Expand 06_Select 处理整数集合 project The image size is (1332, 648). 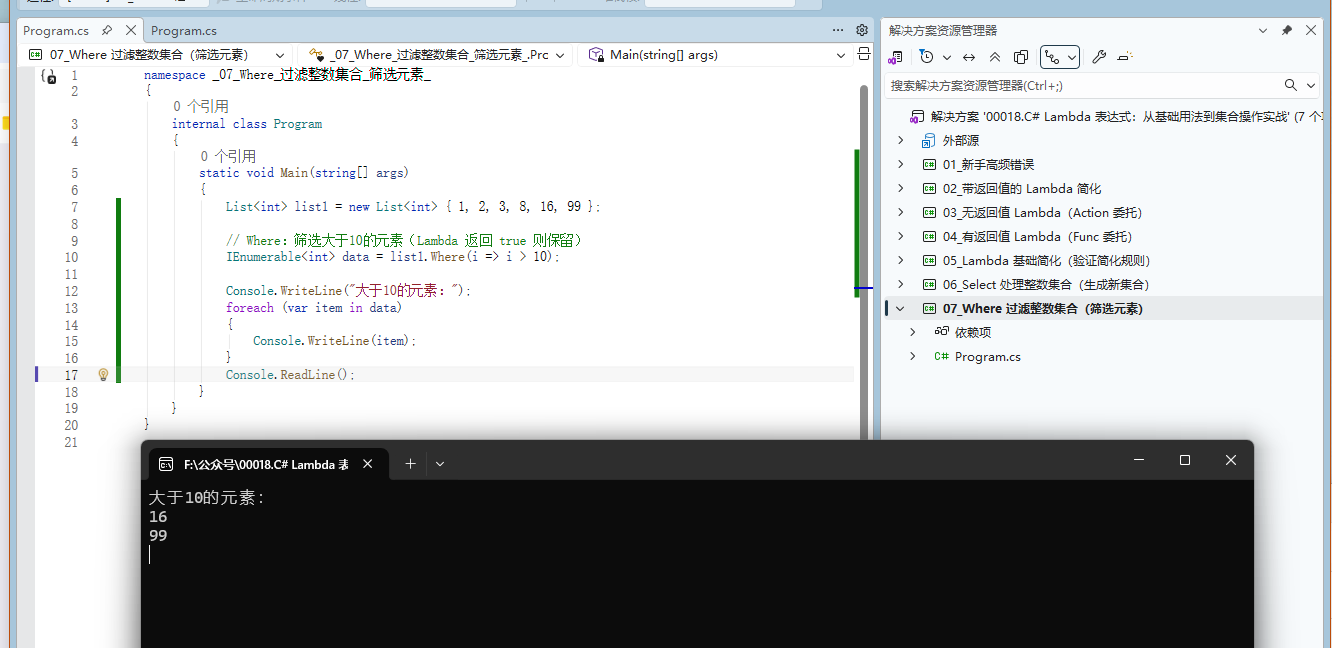[900, 285]
